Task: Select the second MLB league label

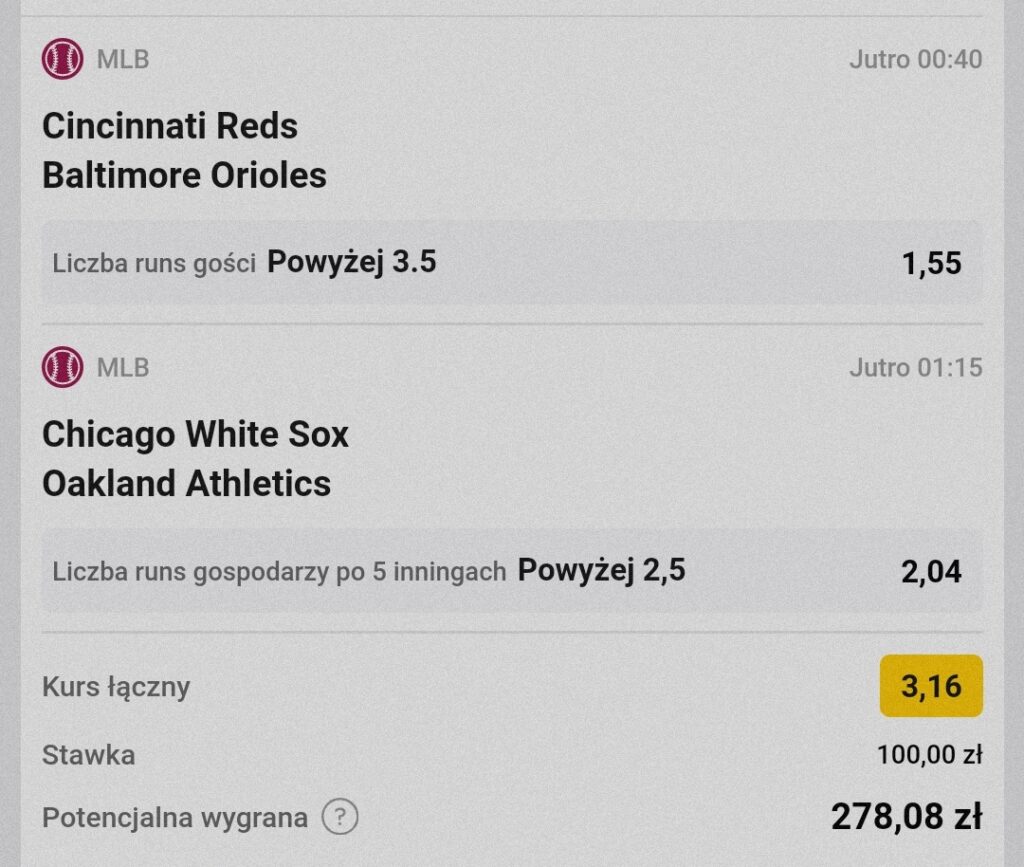Action: (x=123, y=368)
